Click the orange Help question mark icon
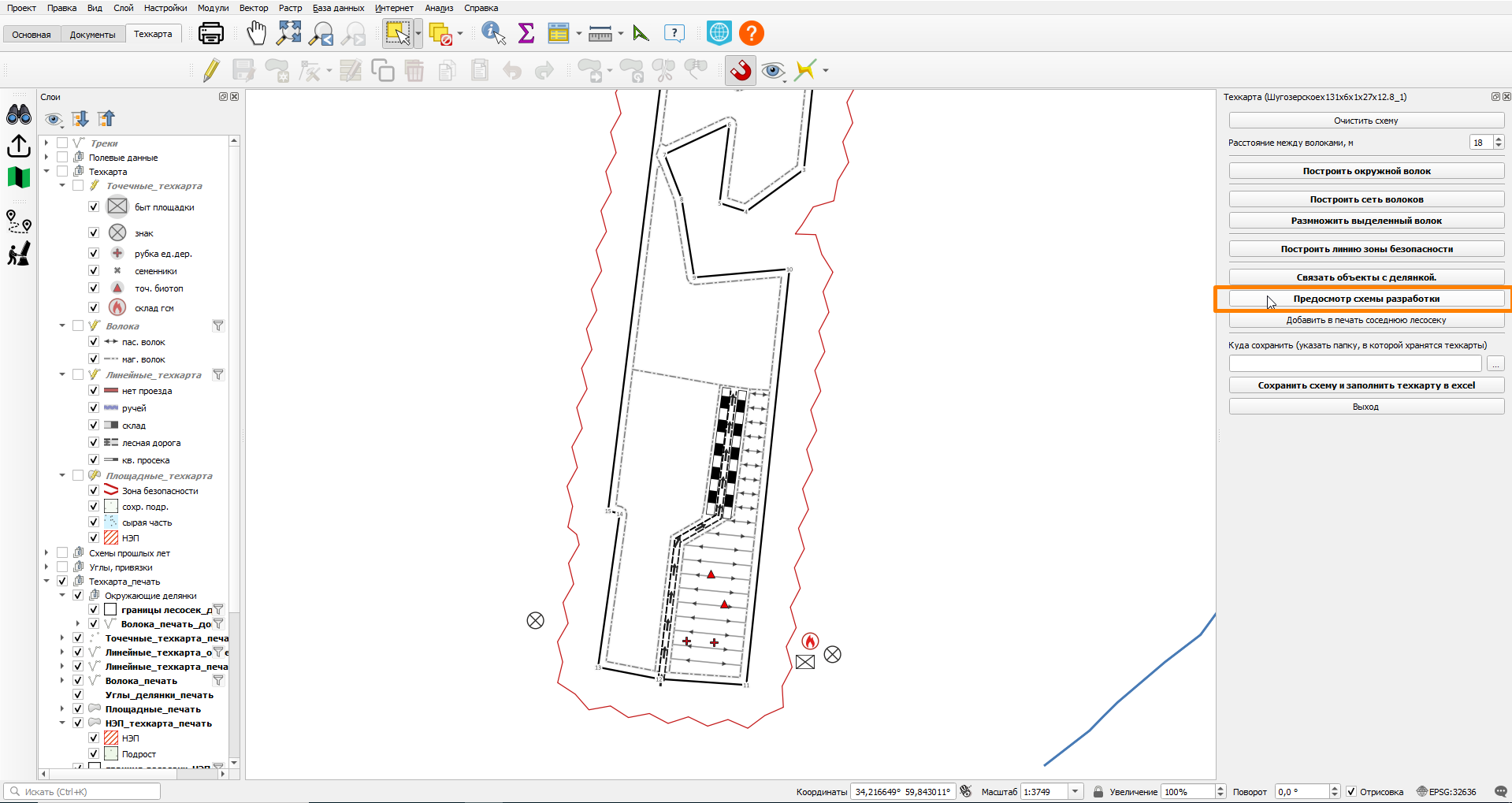Screen dimensions: 1512x803 (752, 33)
